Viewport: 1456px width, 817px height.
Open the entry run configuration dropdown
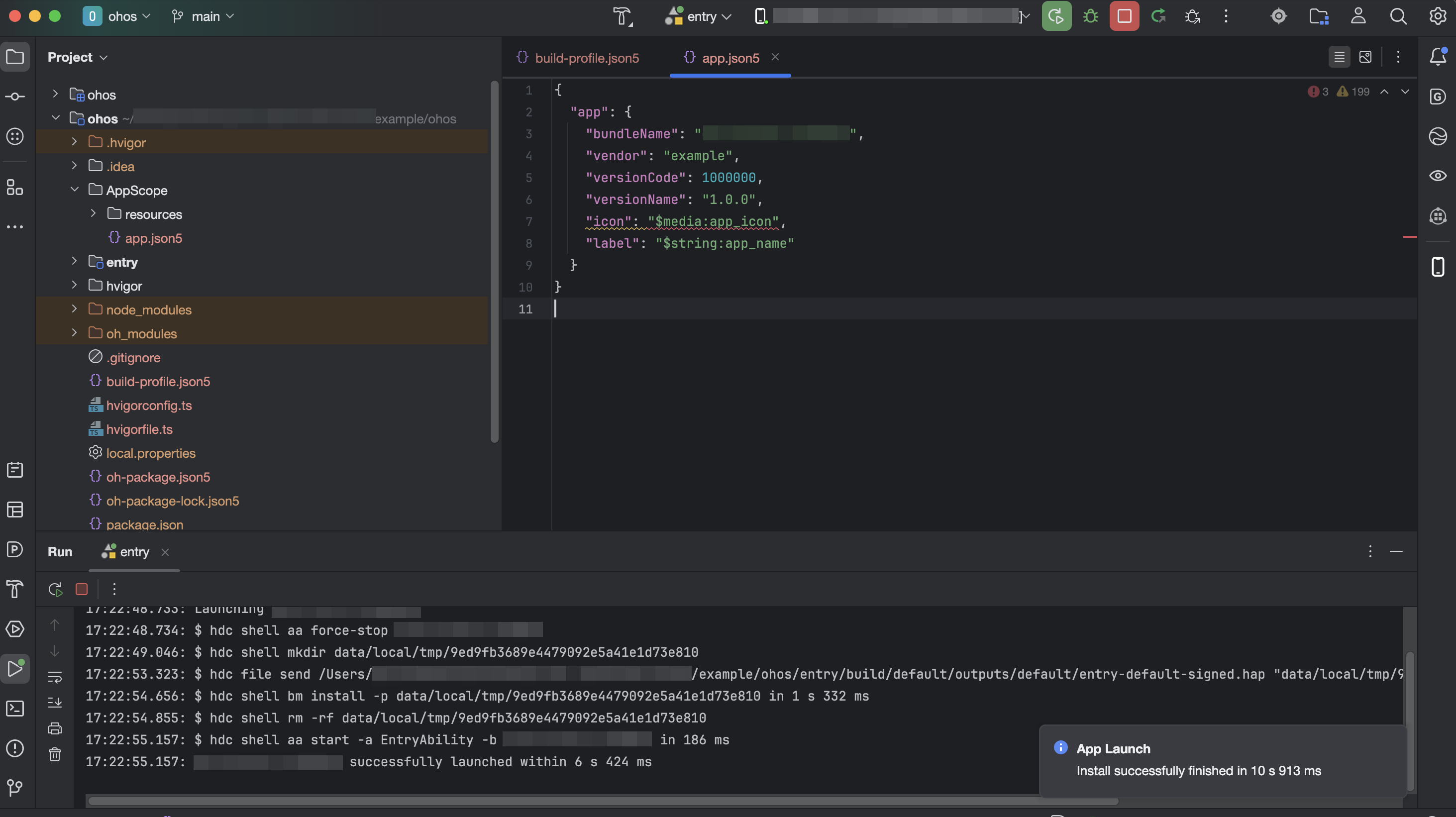[x=699, y=16]
